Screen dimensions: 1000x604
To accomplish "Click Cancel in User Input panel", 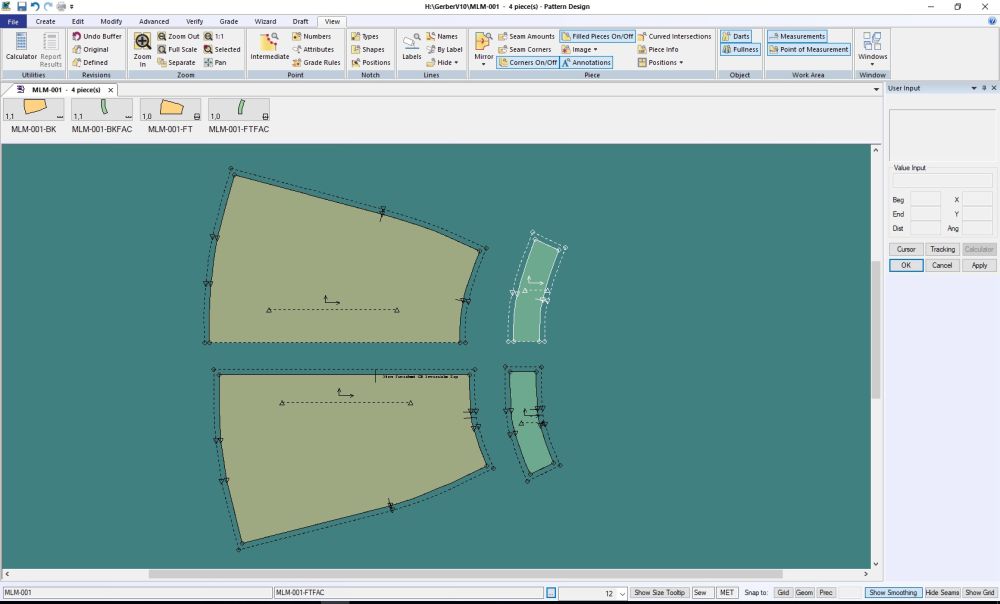I will click(942, 265).
